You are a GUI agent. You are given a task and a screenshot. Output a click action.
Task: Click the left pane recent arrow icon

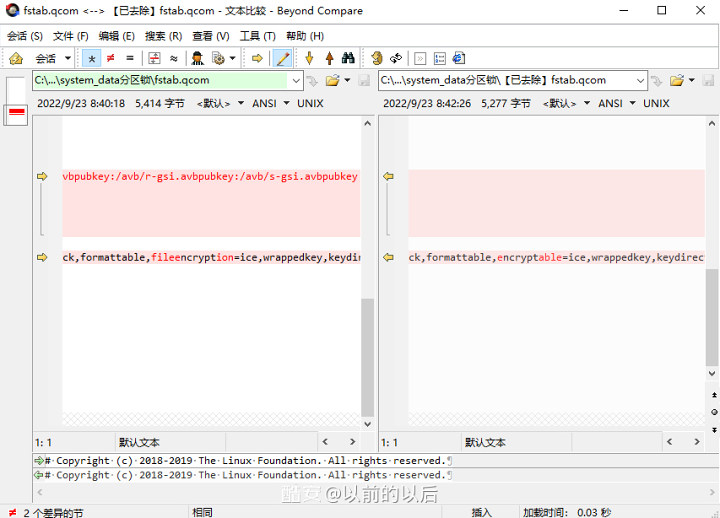pos(312,81)
